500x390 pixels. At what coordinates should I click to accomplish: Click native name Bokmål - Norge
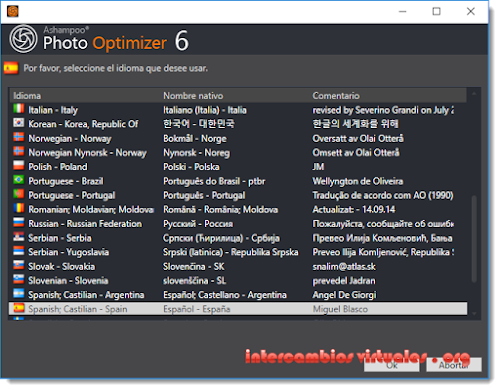coord(195,138)
